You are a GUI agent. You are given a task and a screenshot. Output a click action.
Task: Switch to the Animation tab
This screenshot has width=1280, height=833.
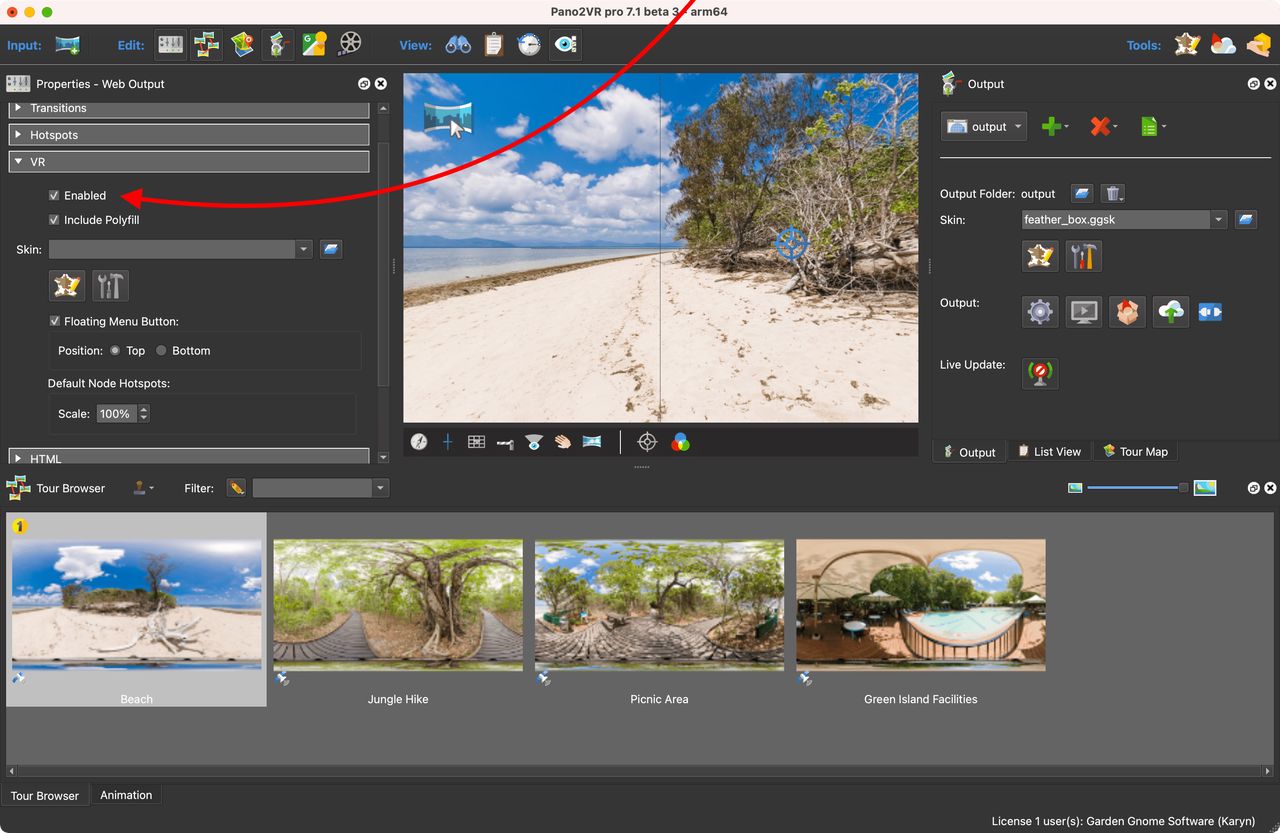point(126,795)
